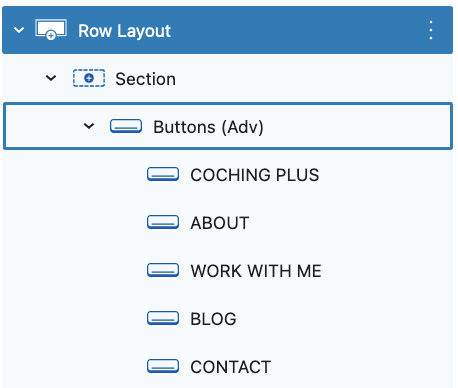Viewport: 458px width, 388px height.
Task: Click the ABOUT button block icon
Action: coord(163,222)
